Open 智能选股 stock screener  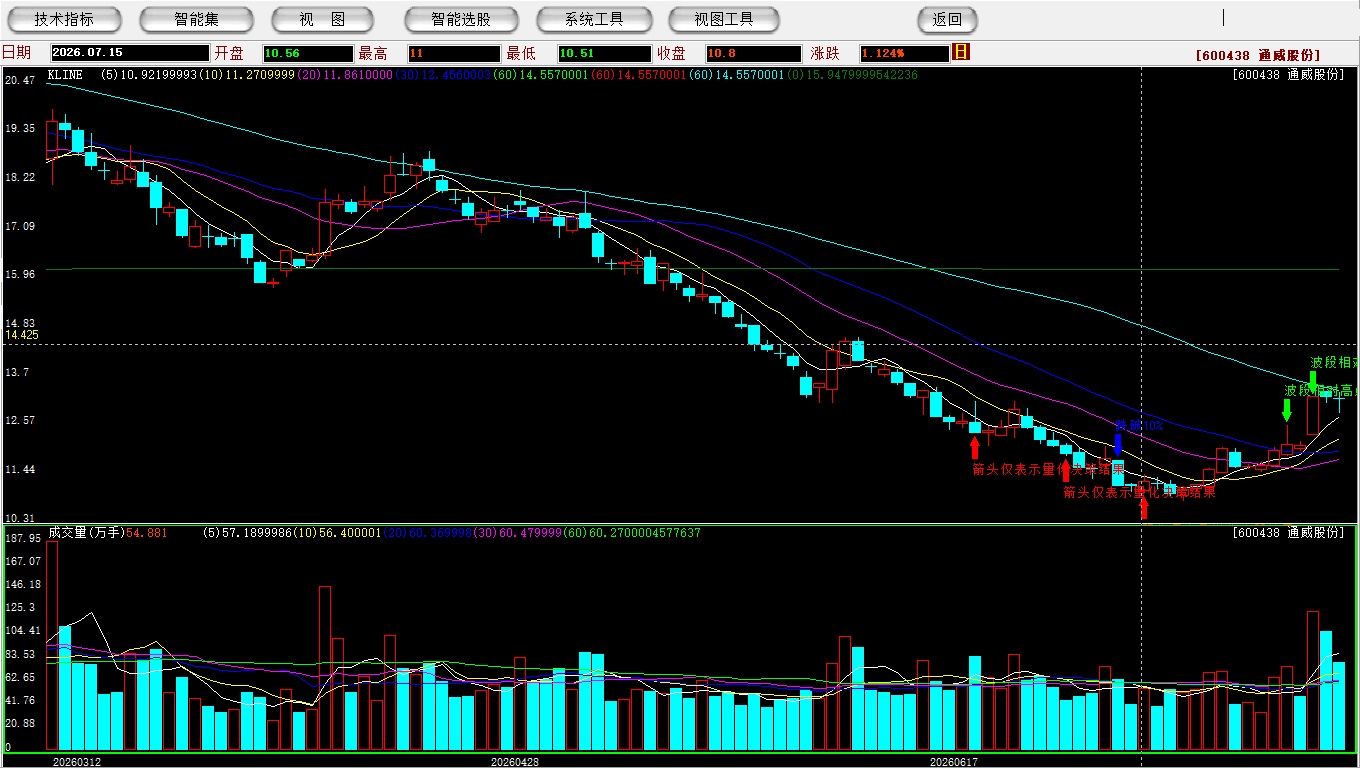coord(461,19)
